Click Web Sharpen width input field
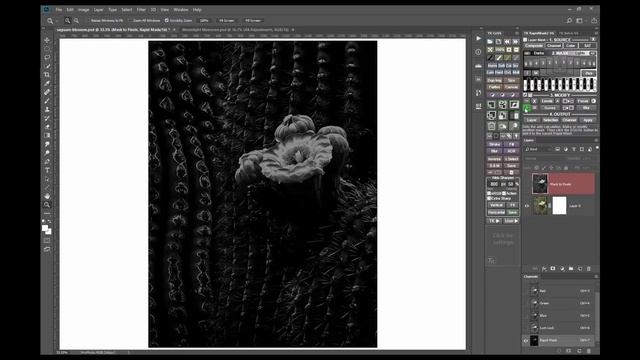 [494, 184]
